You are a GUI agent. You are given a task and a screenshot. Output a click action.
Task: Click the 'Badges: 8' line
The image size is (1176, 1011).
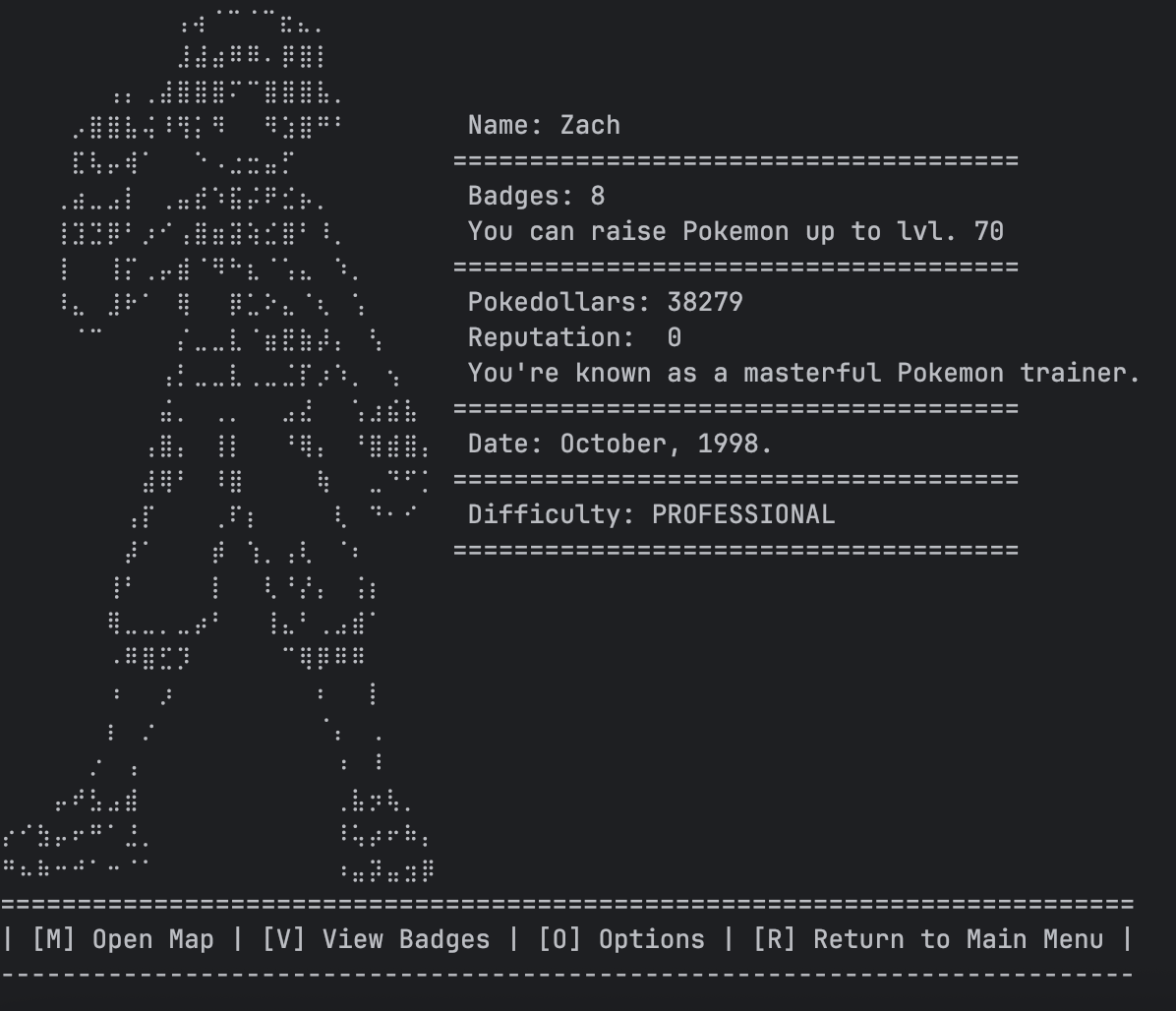coord(536,197)
